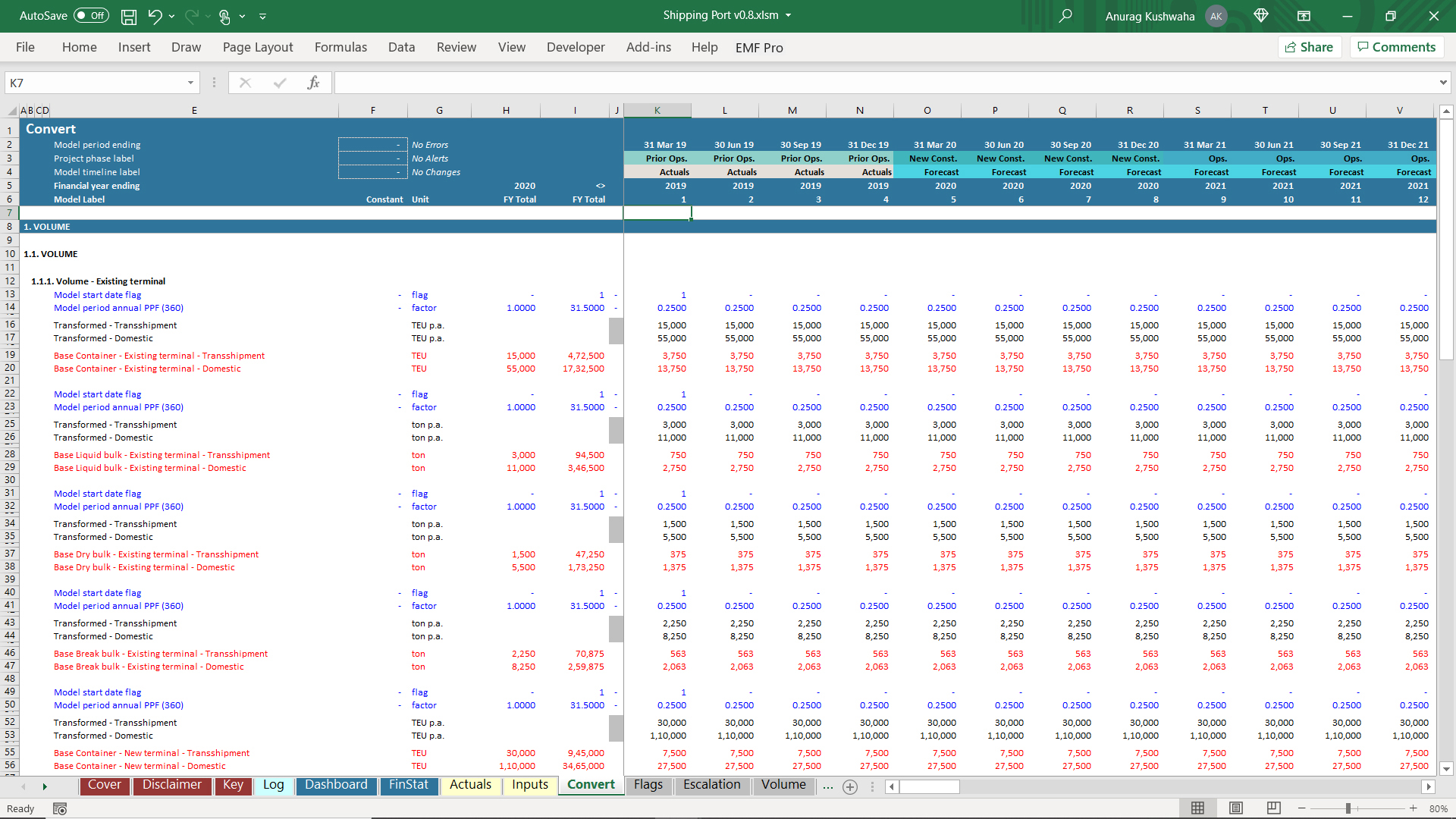Image resolution: width=1456 pixels, height=819 pixels.
Task: Open the Comments button
Action: pos(1396,47)
